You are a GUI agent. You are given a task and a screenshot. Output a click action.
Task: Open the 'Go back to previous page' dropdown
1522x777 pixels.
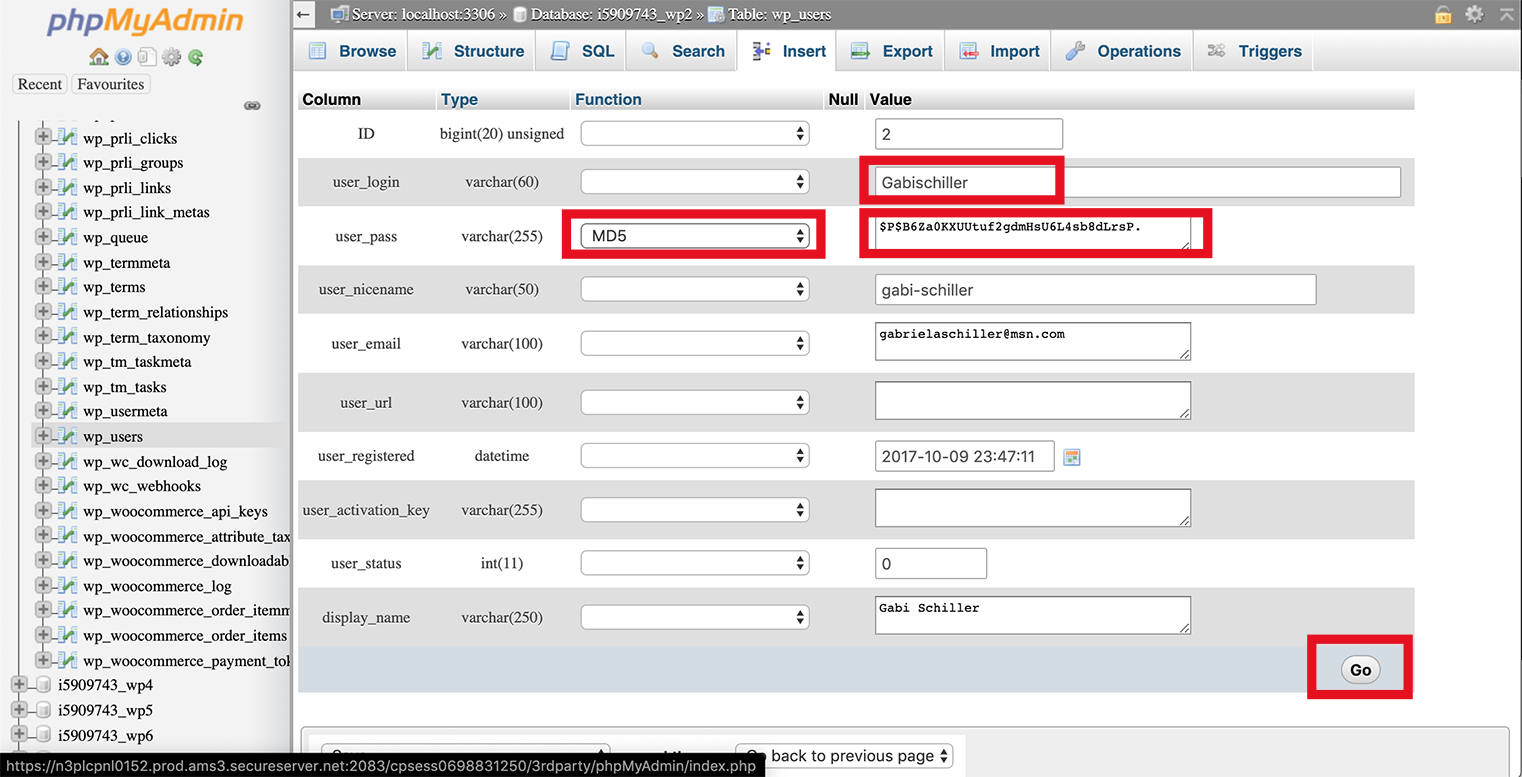pos(844,756)
